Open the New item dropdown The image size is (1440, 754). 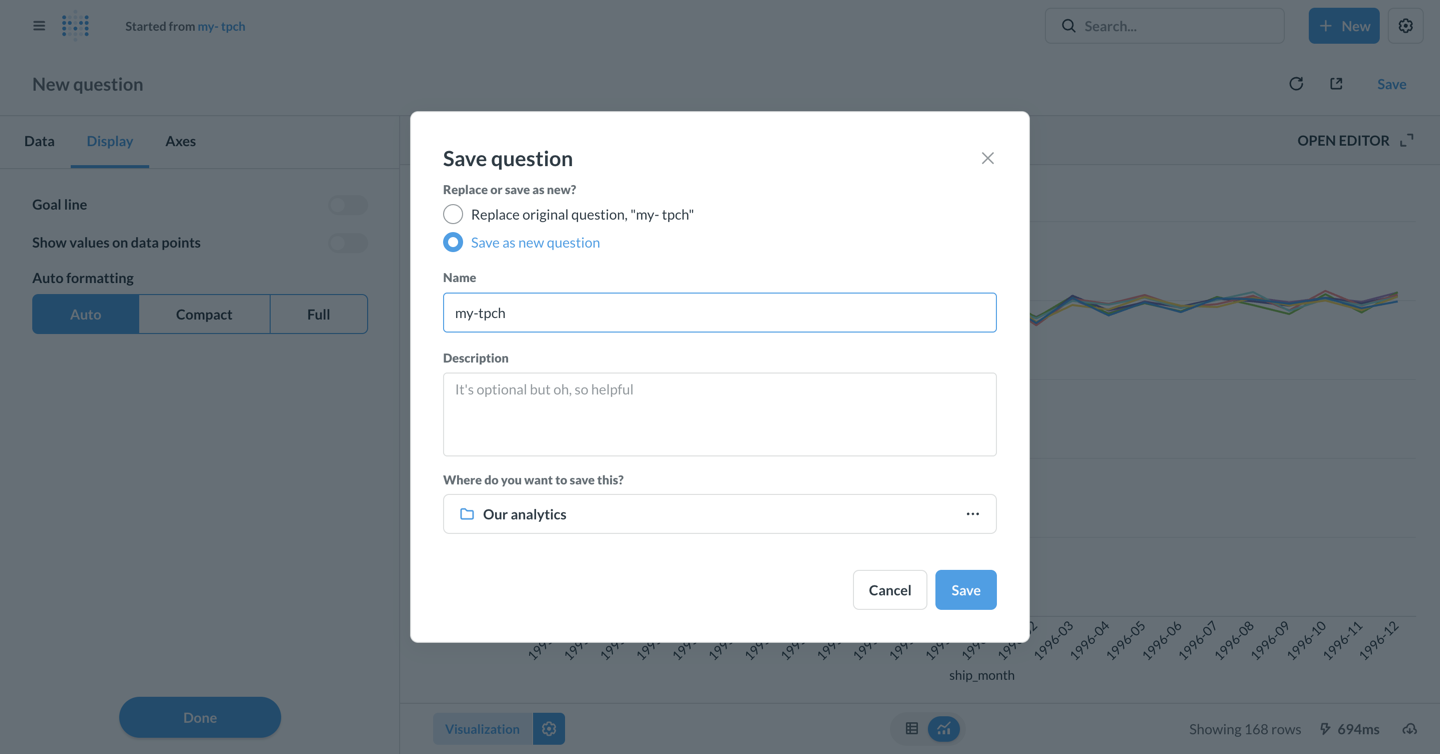[1343, 26]
